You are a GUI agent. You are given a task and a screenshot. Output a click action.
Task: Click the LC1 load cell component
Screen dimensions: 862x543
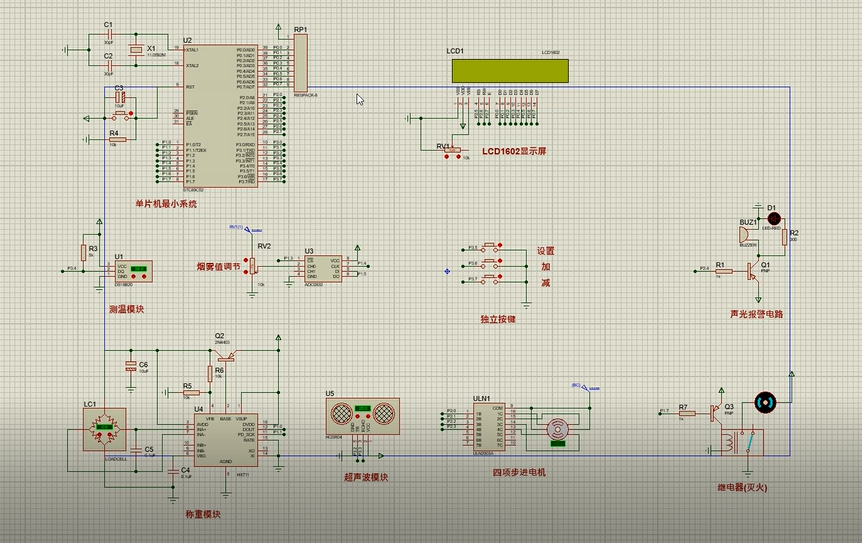103,429
